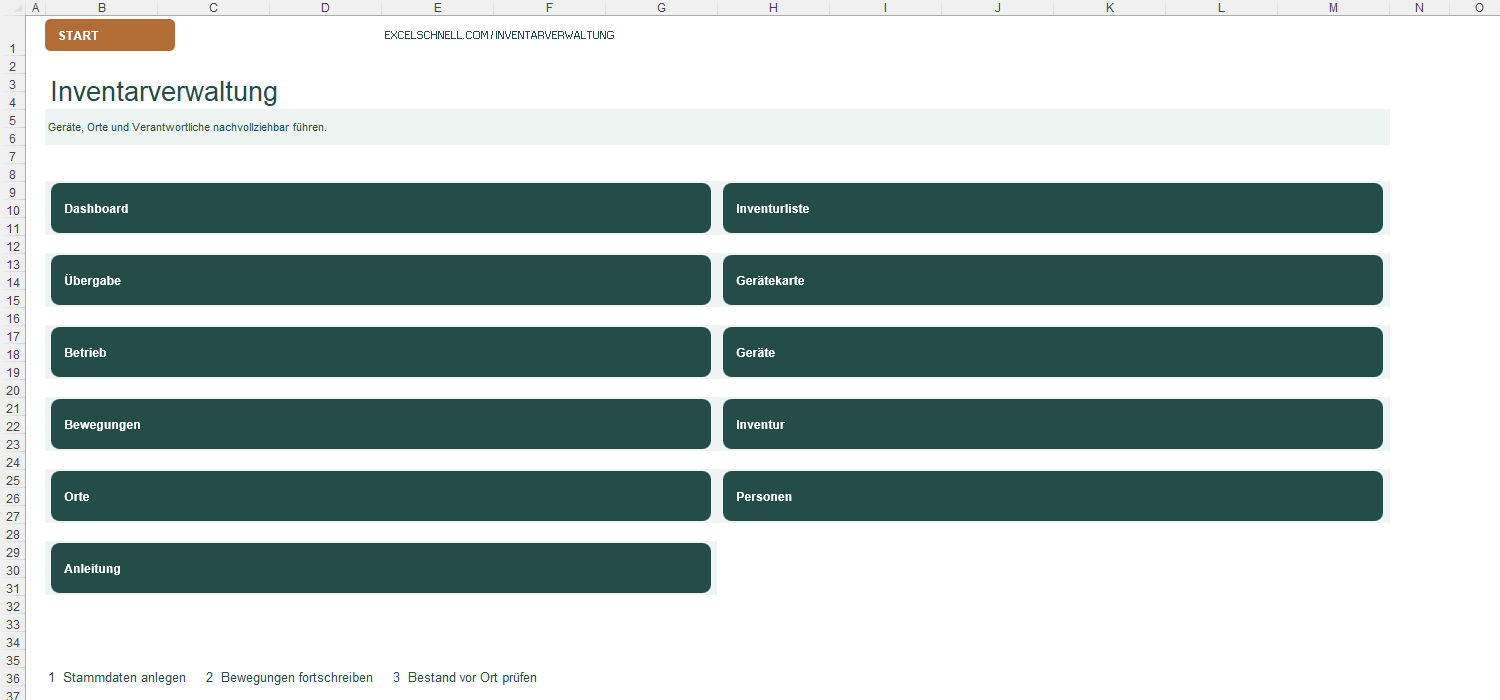Select row 10 header

point(13,210)
